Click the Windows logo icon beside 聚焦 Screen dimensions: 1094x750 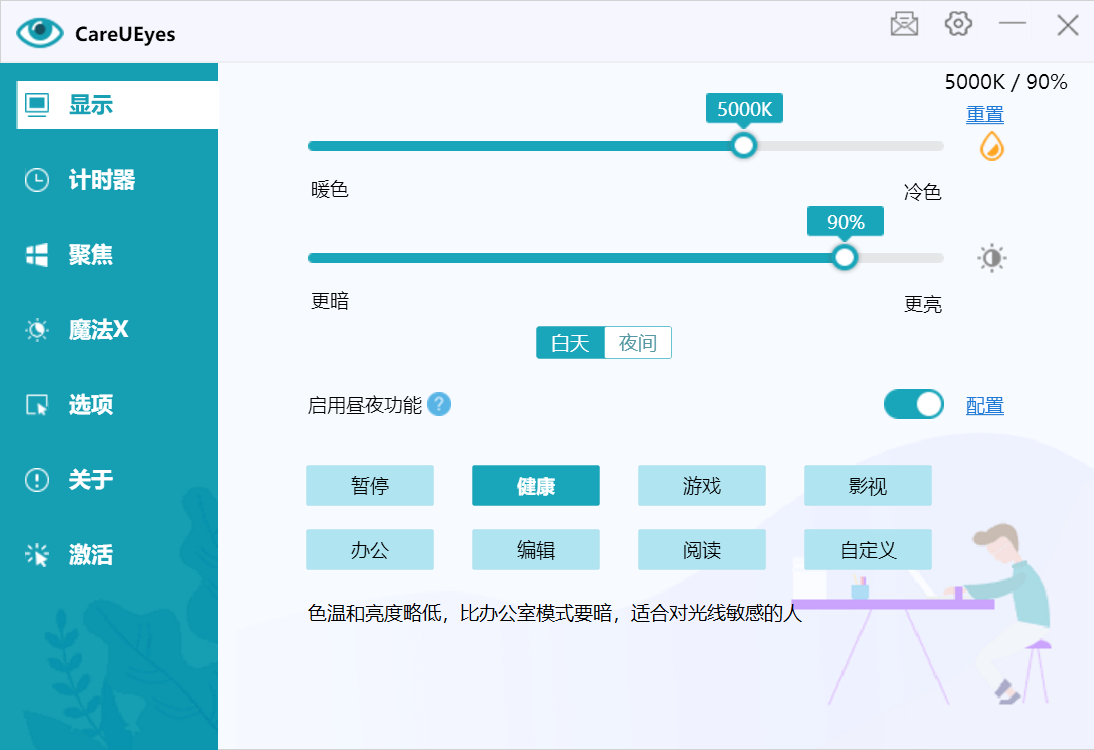(x=37, y=255)
